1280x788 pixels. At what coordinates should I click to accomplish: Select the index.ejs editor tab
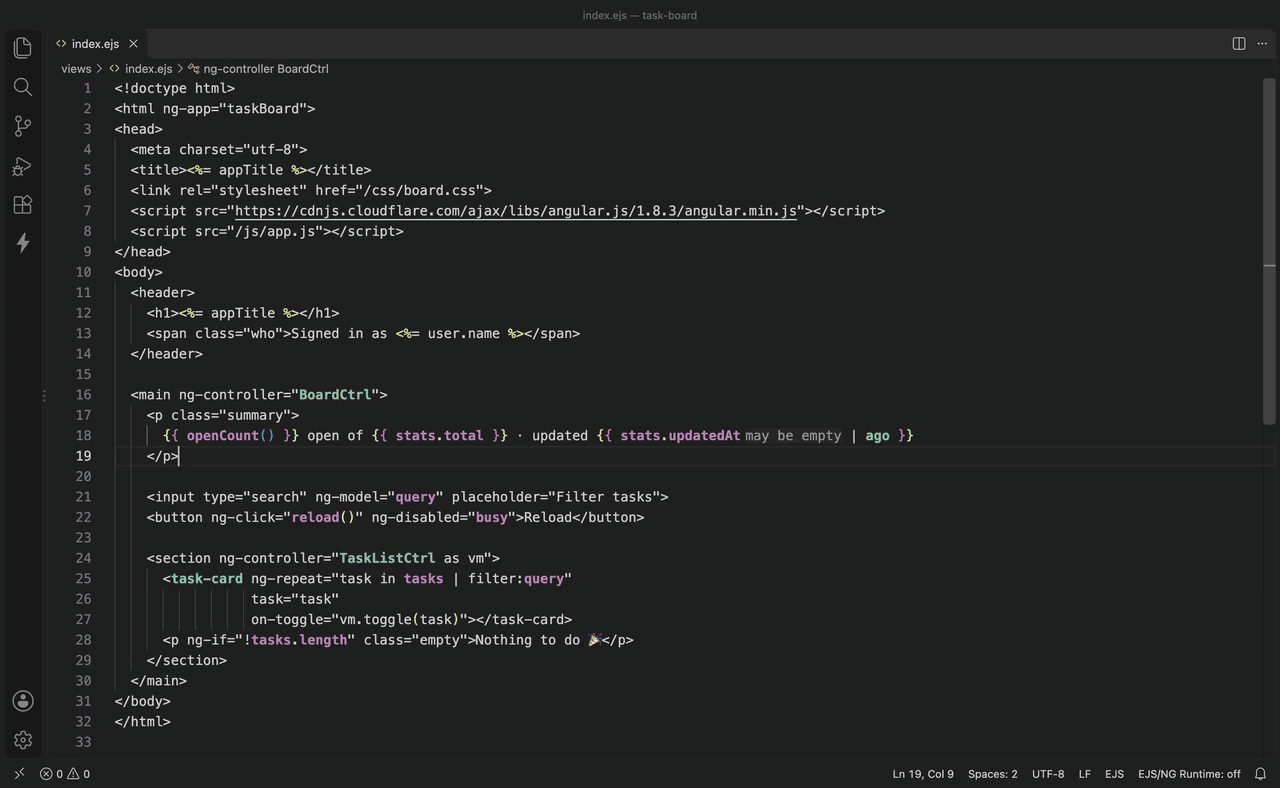click(x=96, y=44)
